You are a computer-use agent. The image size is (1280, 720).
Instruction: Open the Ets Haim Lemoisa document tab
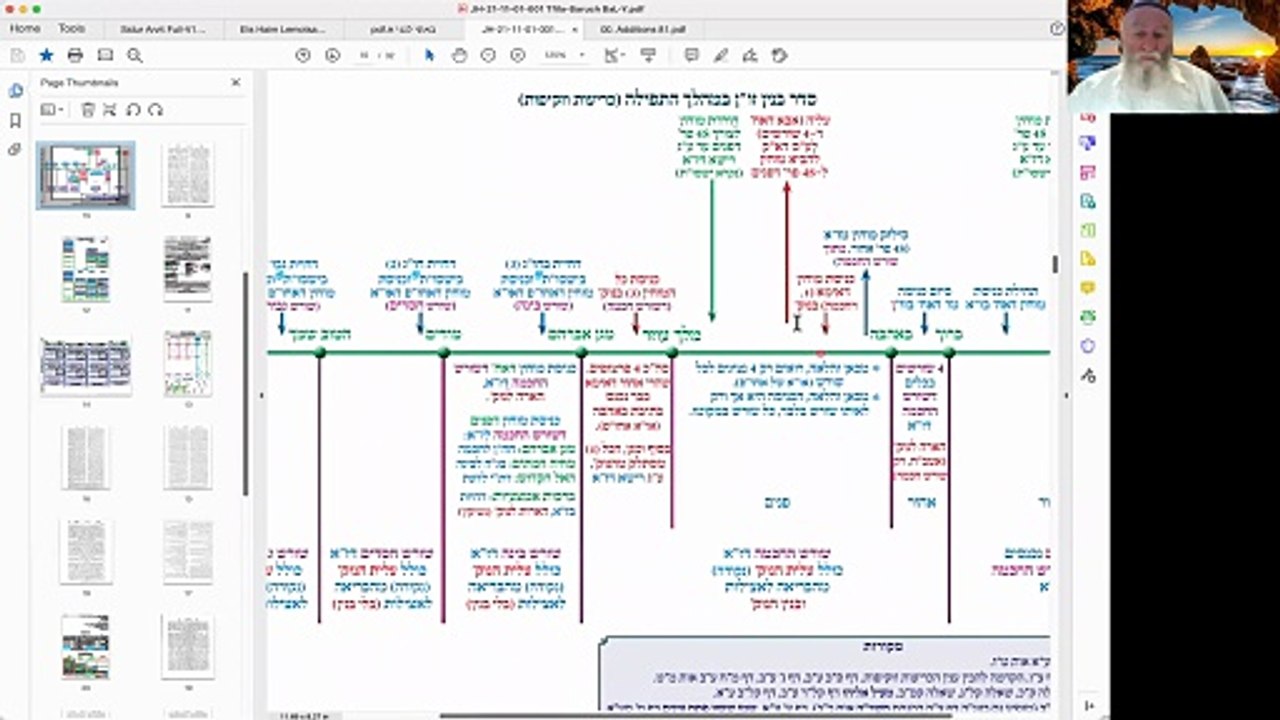coord(283,29)
